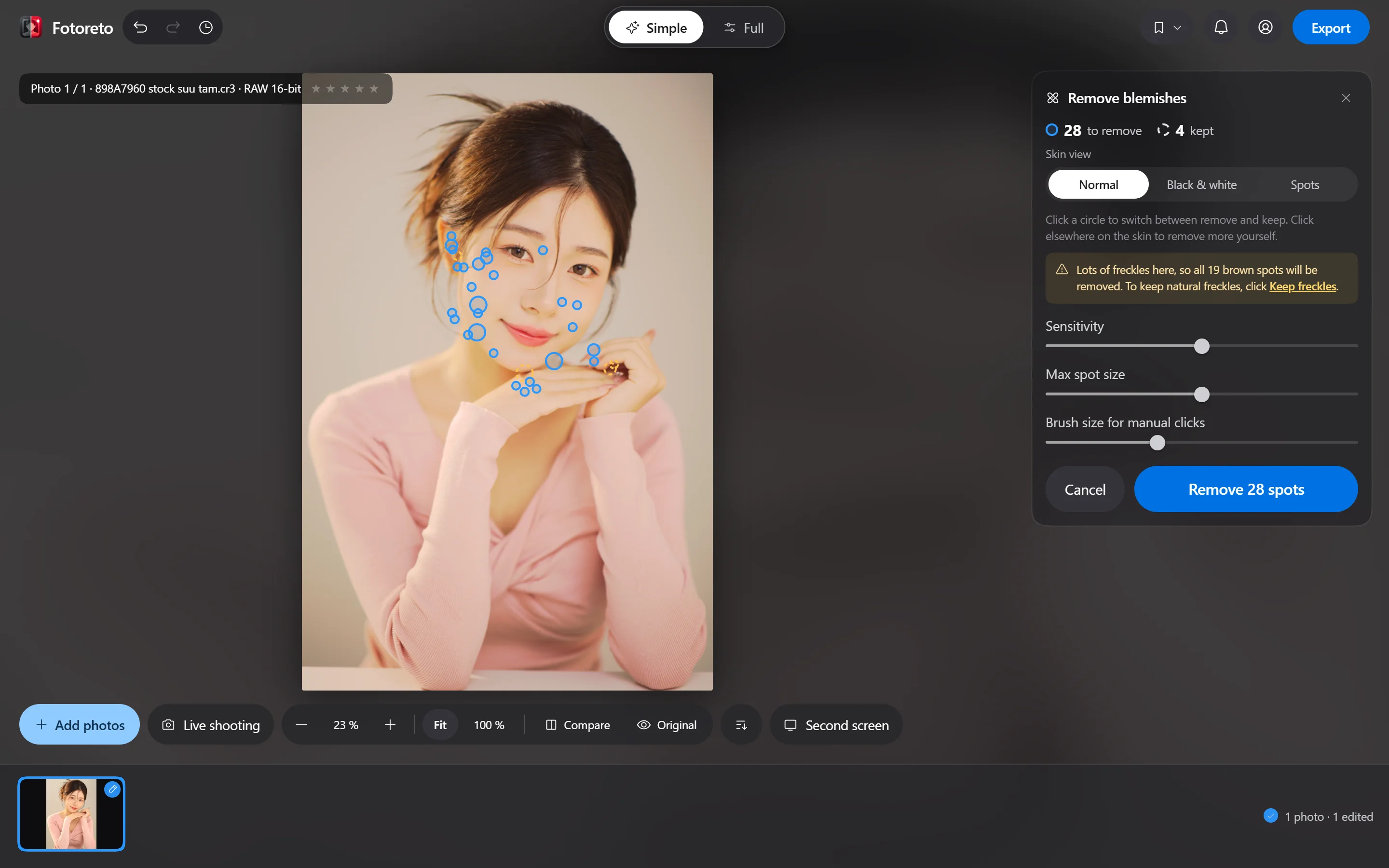
Task: Click the undo arrow icon
Action: pos(141,27)
